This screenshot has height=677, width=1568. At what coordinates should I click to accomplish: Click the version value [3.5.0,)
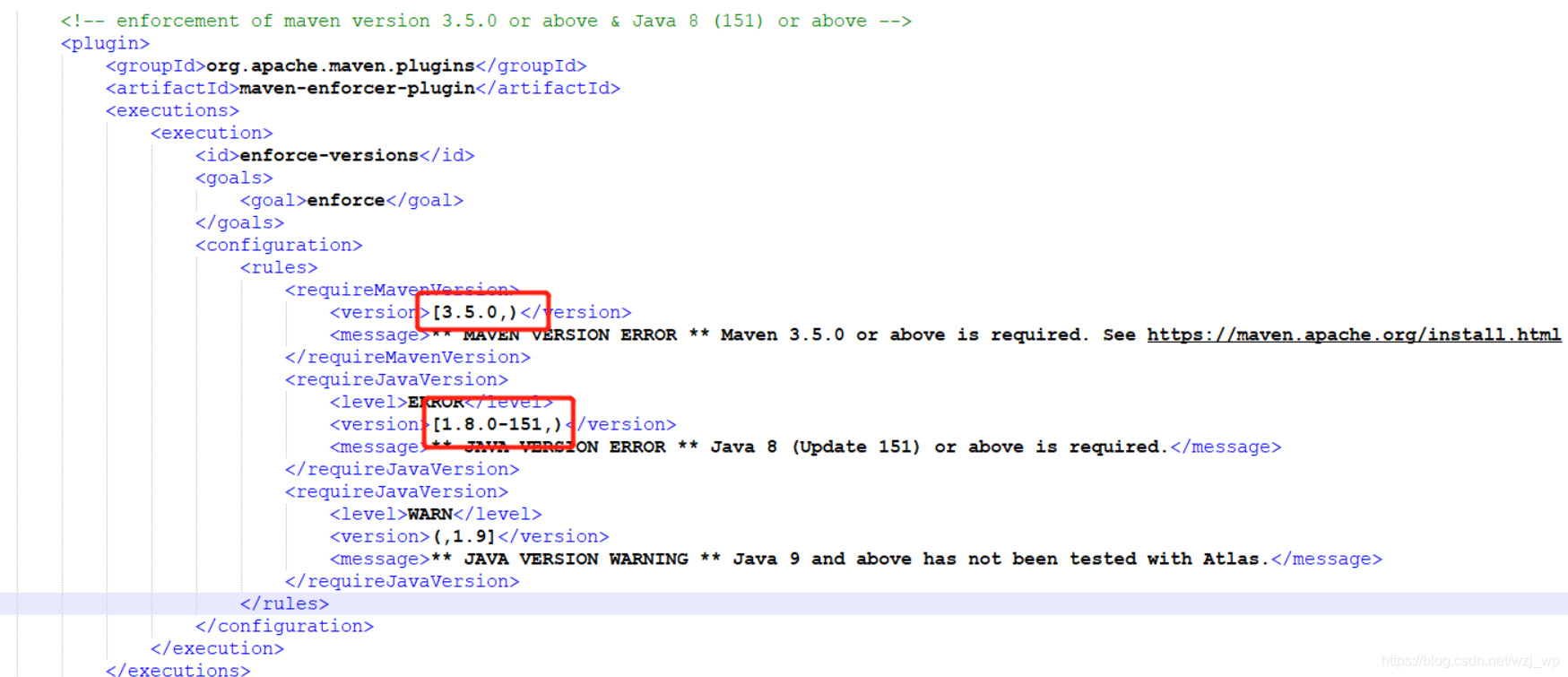(x=475, y=312)
